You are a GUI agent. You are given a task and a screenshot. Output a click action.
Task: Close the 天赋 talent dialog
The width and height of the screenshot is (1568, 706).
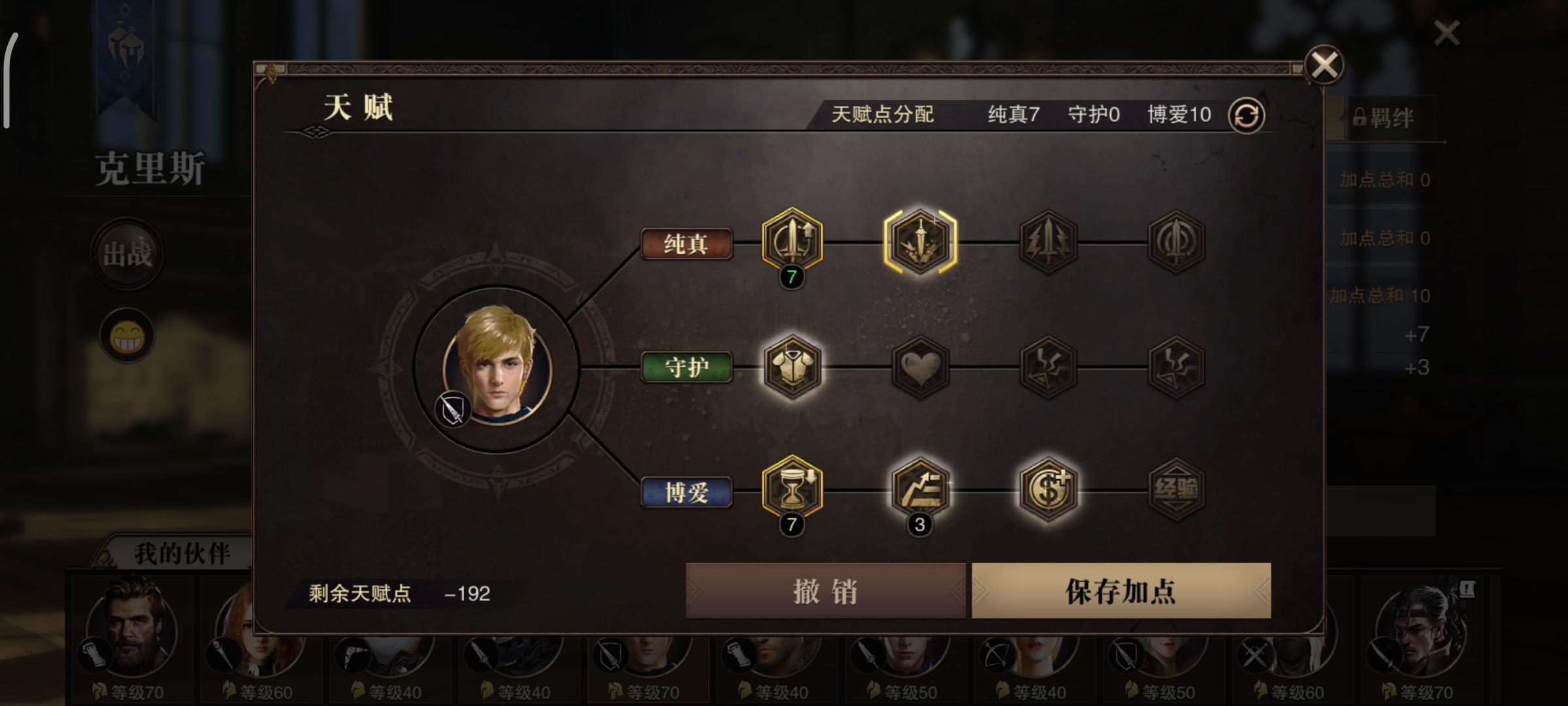(1324, 65)
